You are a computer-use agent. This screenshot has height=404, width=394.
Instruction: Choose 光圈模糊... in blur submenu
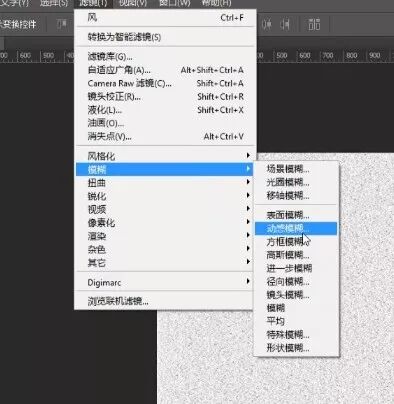coord(296,182)
